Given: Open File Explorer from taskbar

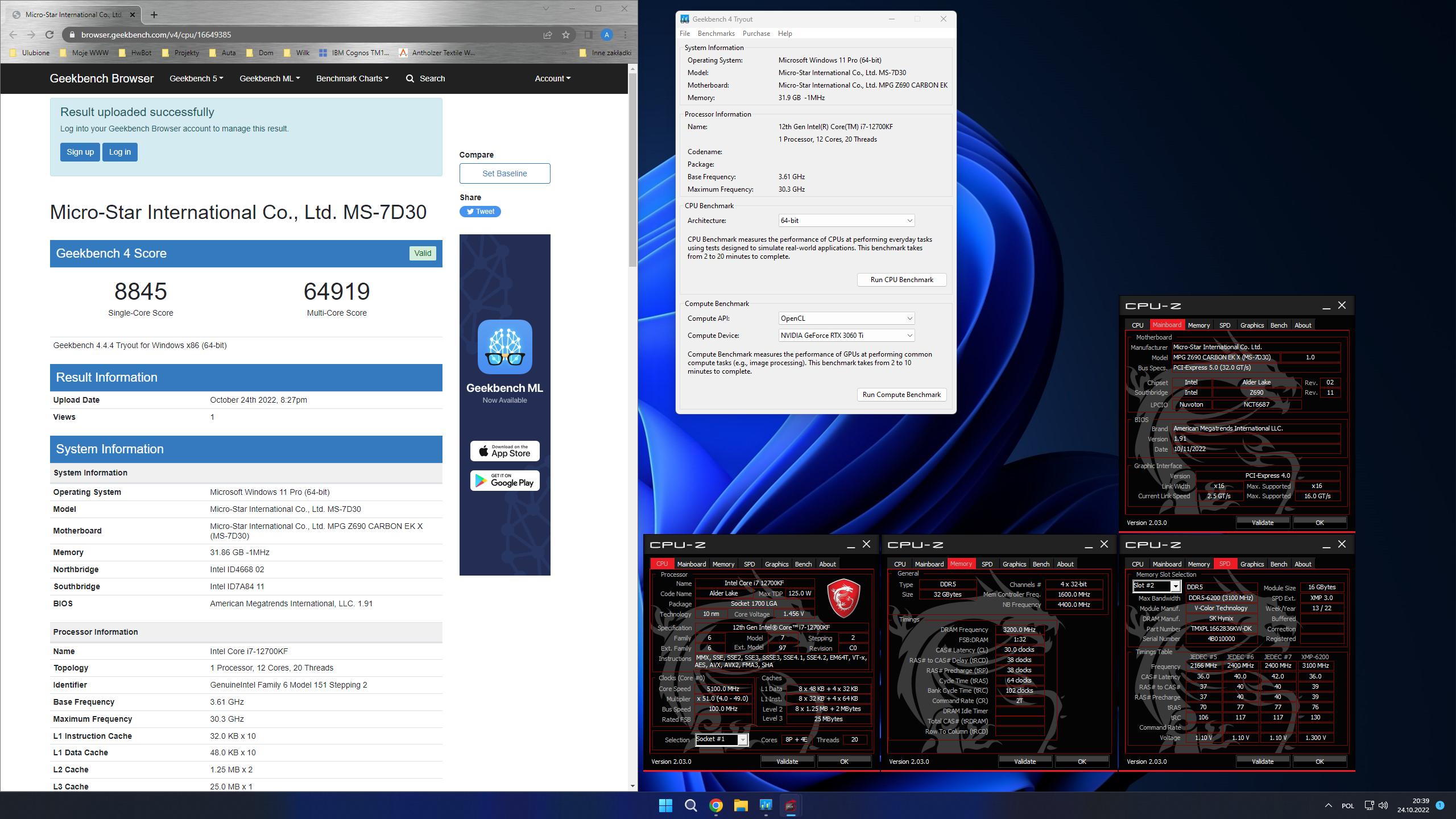Looking at the screenshot, I should tap(741, 805).
